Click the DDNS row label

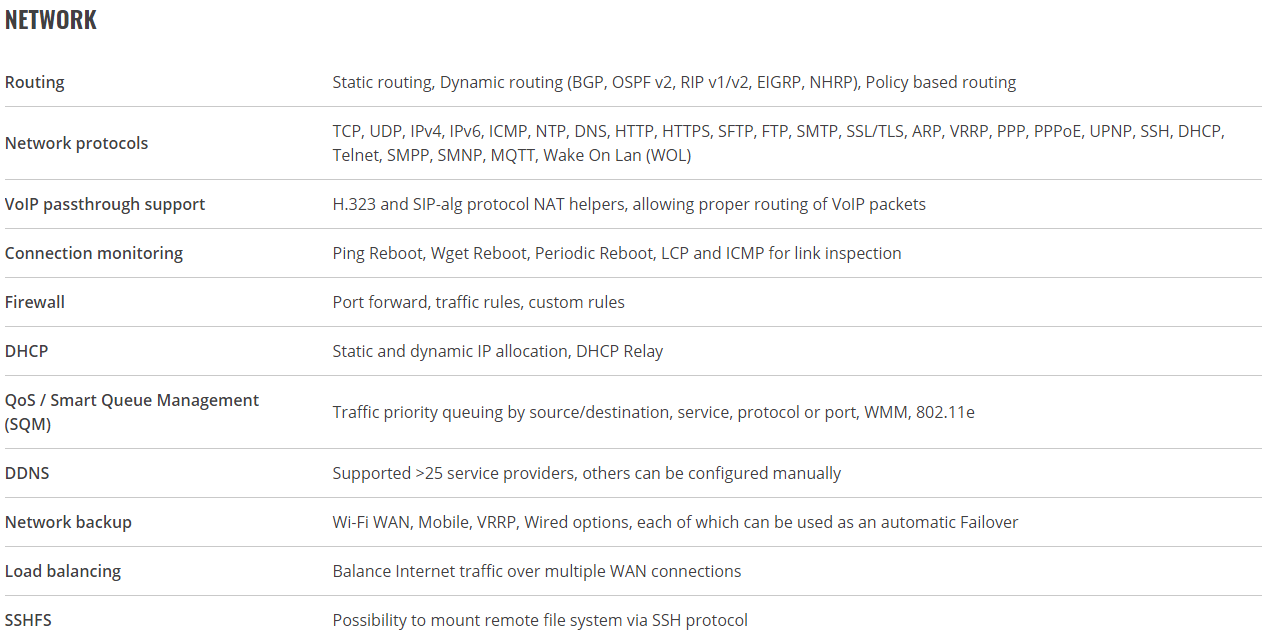(x=27, y=473)
